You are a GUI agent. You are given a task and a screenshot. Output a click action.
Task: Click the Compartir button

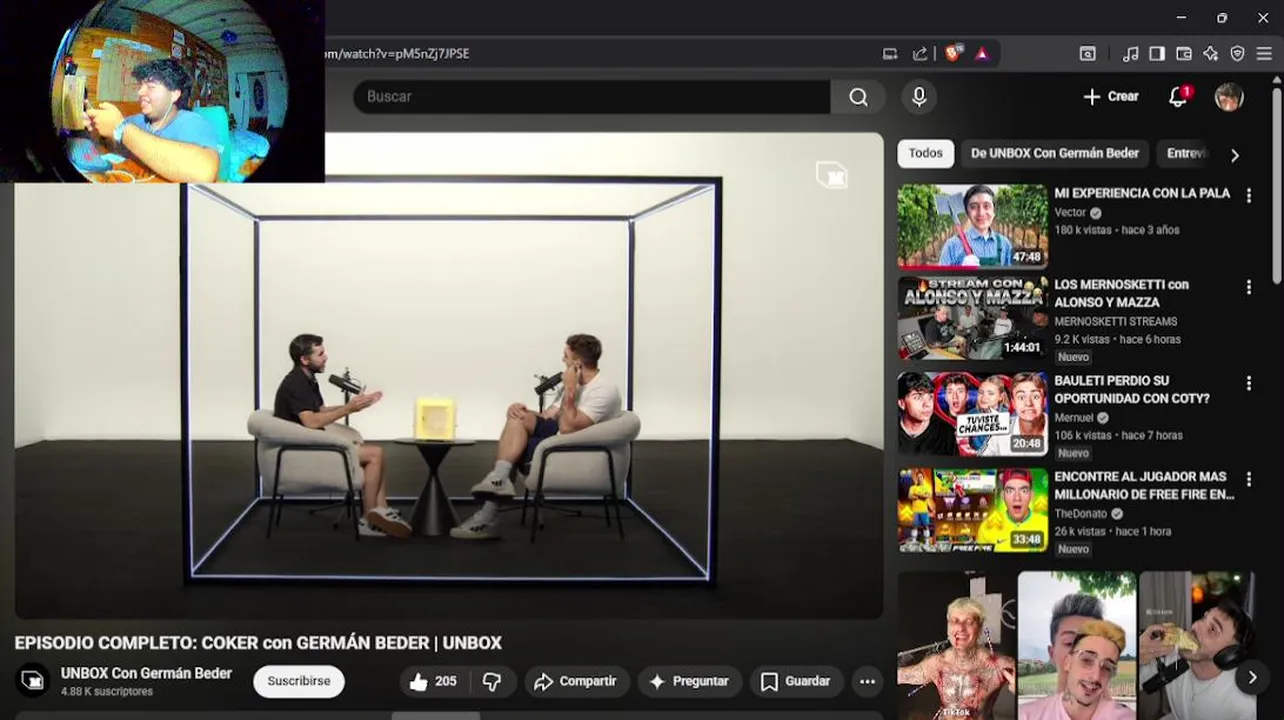[x=577, y=681]
